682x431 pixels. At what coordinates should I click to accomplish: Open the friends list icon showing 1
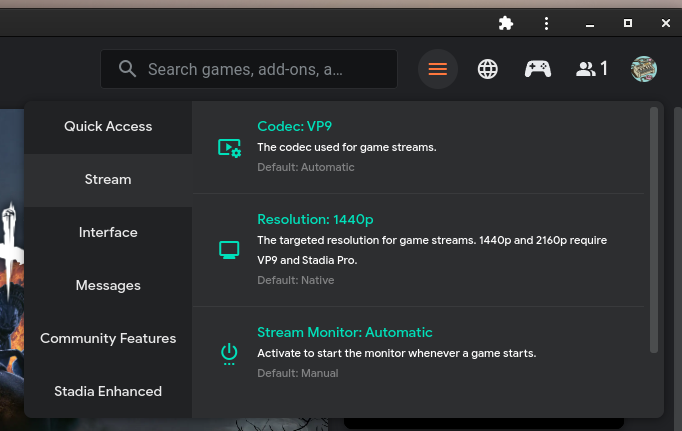(x=592, y=69)
